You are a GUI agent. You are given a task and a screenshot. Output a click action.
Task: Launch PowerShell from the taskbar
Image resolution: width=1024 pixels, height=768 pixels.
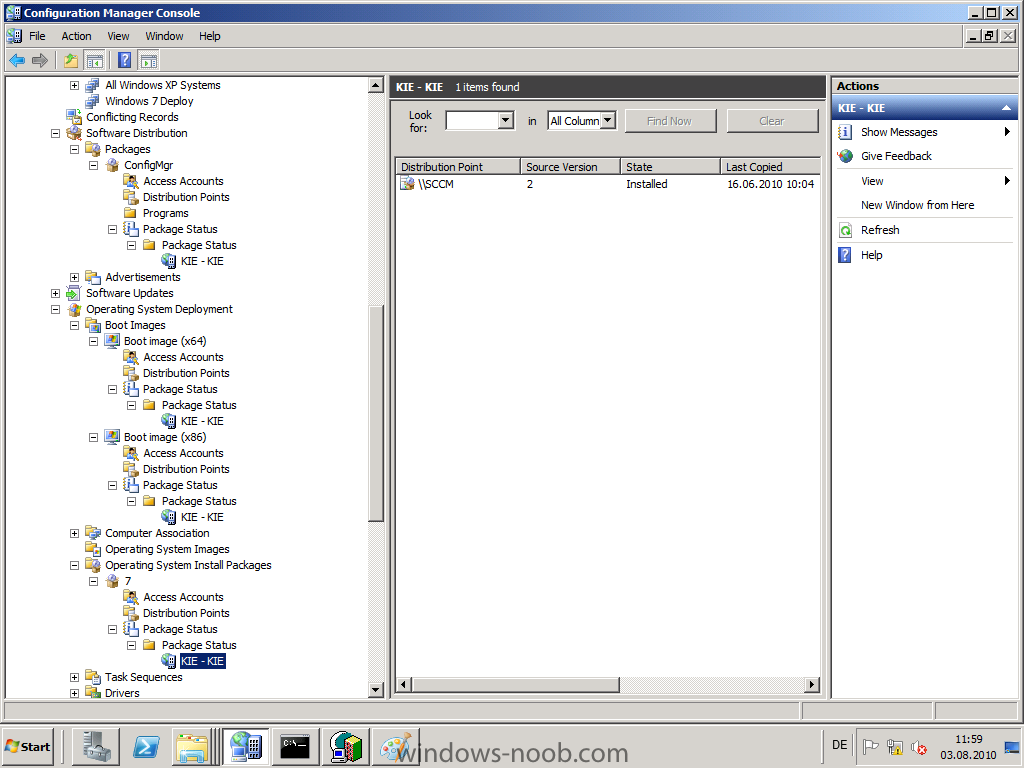tap(146, 746)
